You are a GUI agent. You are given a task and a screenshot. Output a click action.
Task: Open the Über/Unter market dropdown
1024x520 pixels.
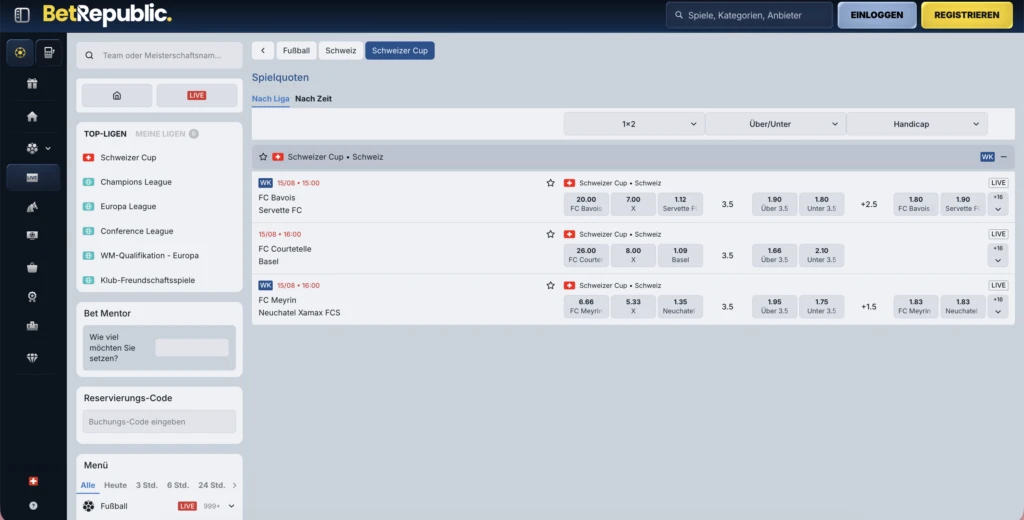[776, 124]
